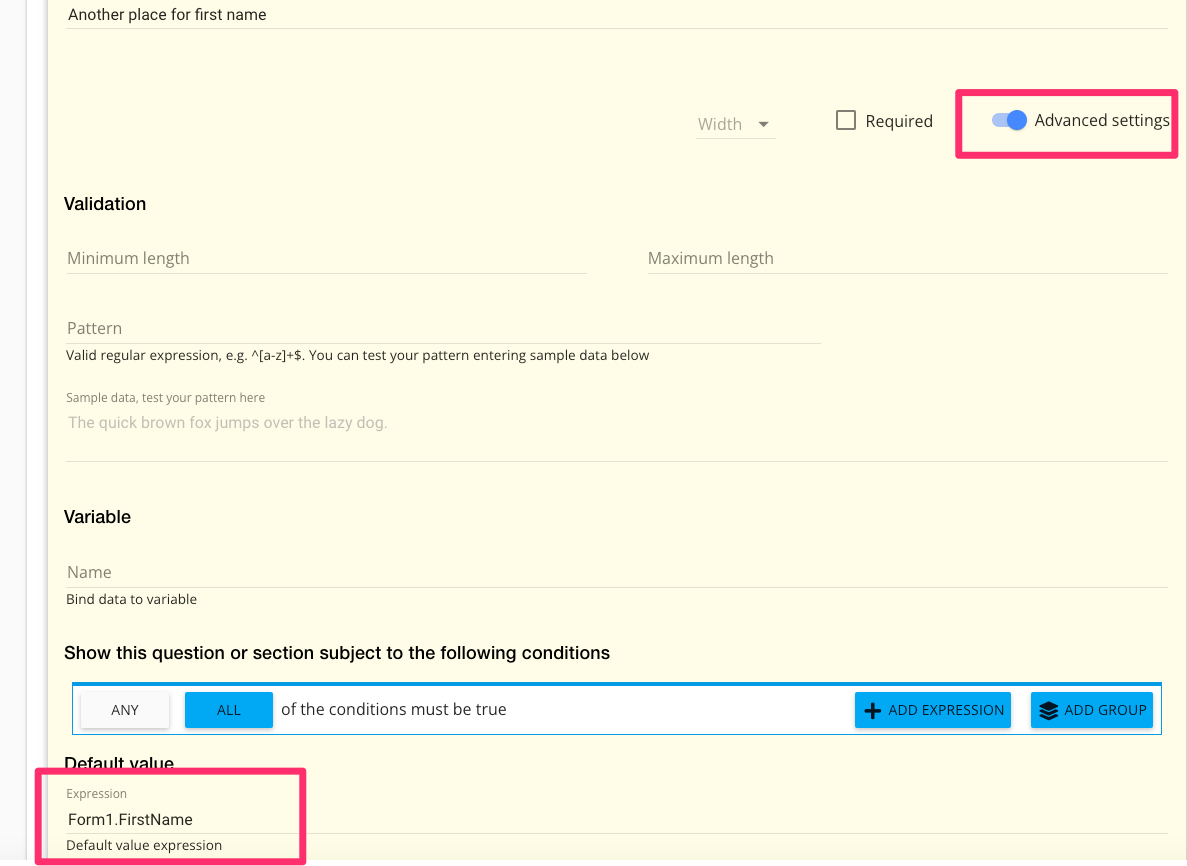Click the 'Another place for first name' field

[x=615, y=15]
